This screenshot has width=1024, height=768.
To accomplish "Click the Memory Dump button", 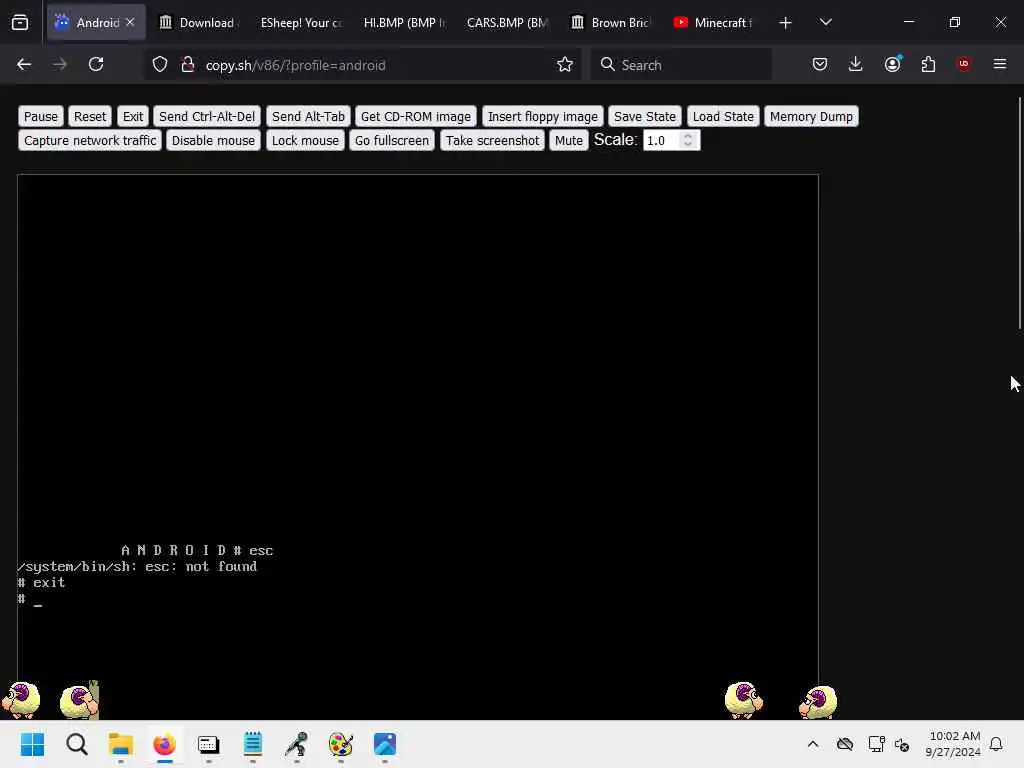I will [811, 116].
